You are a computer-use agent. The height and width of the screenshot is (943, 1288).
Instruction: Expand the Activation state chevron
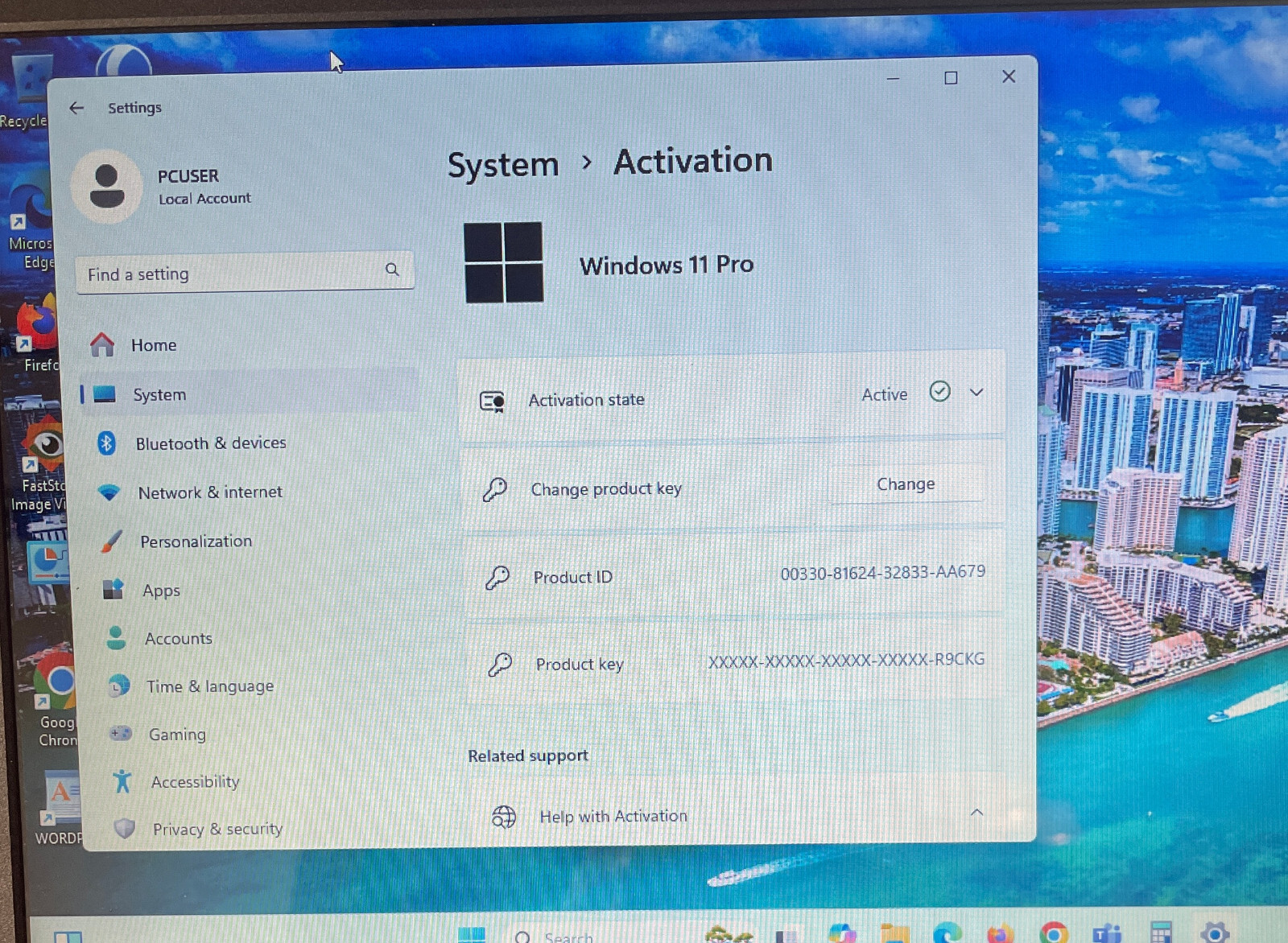976,393
